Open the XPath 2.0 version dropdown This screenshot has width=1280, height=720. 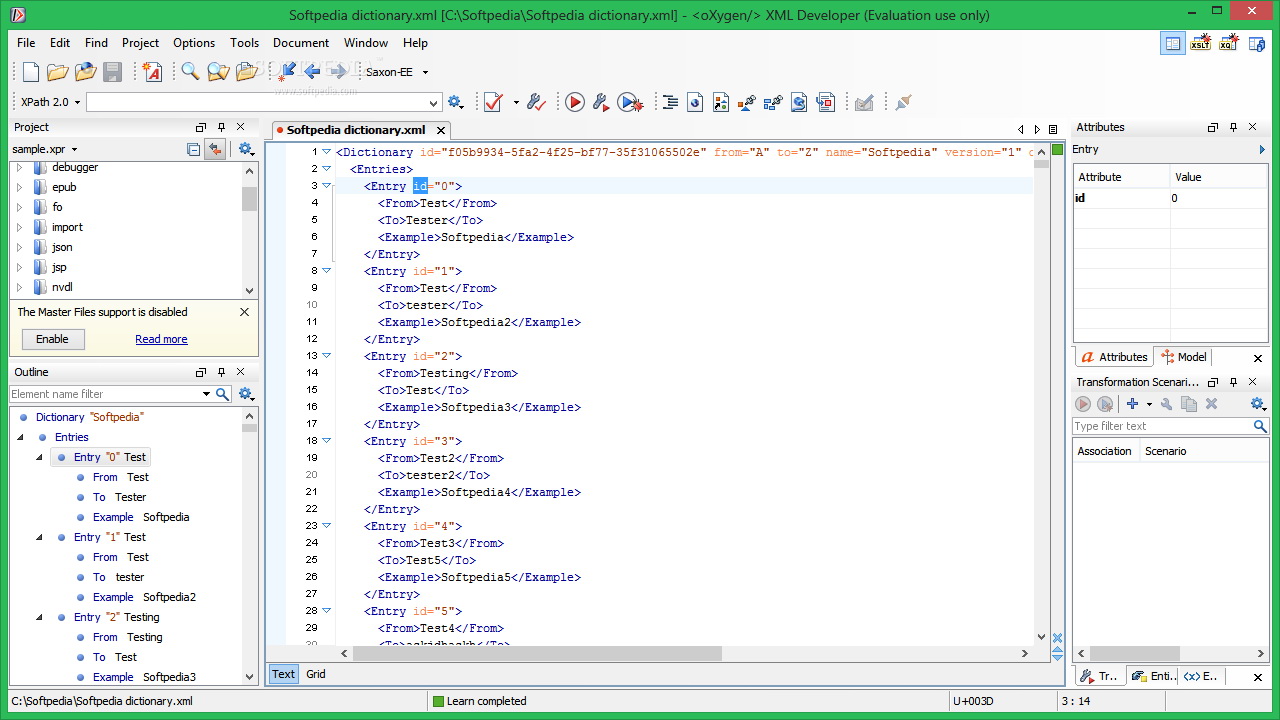[x=48, y=102]
